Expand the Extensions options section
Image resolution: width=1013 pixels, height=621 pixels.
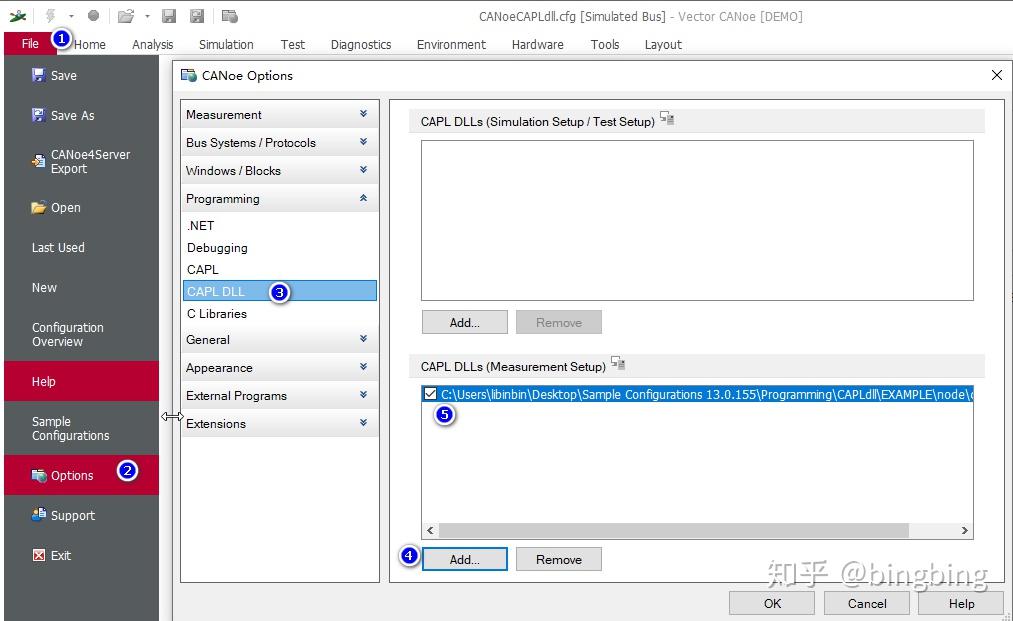tap(279, 423)
